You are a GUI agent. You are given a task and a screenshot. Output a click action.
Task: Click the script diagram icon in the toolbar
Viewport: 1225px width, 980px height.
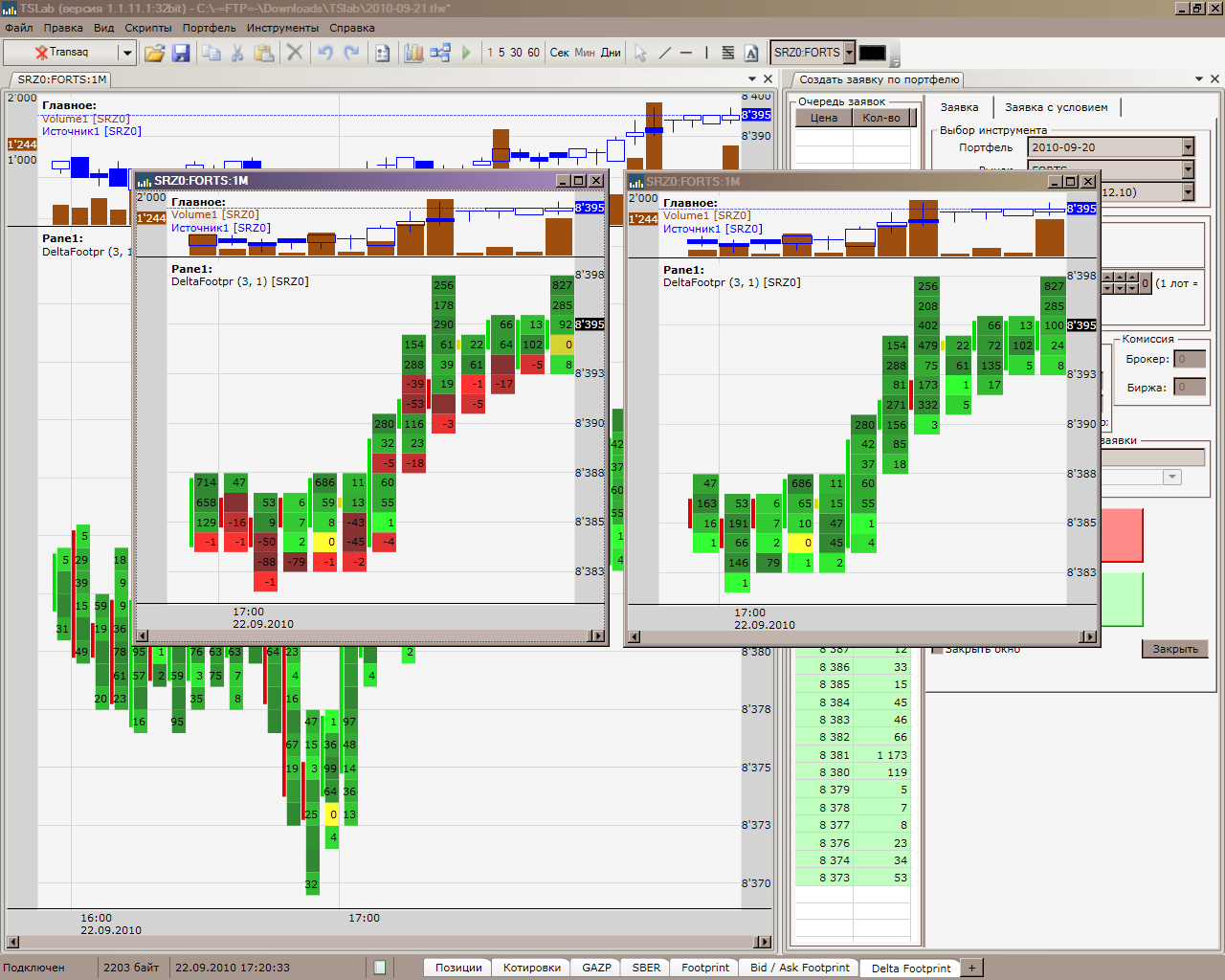pyautogui.click(x=440, y=53)
